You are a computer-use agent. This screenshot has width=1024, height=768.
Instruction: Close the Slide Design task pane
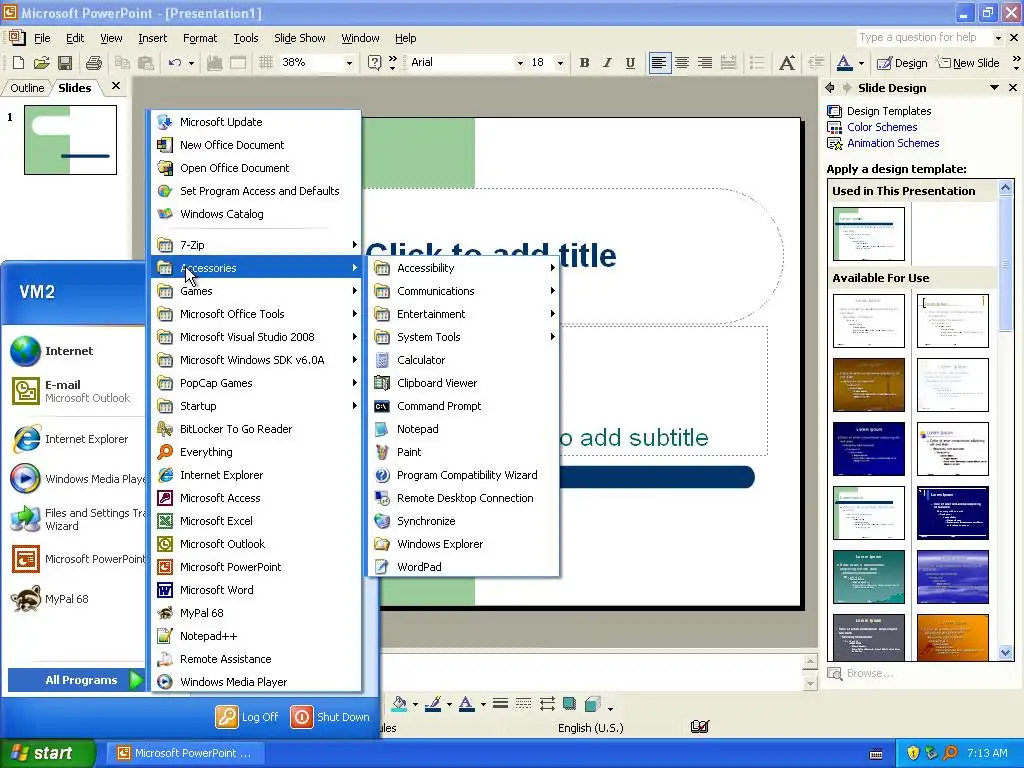click(1013, 88)
